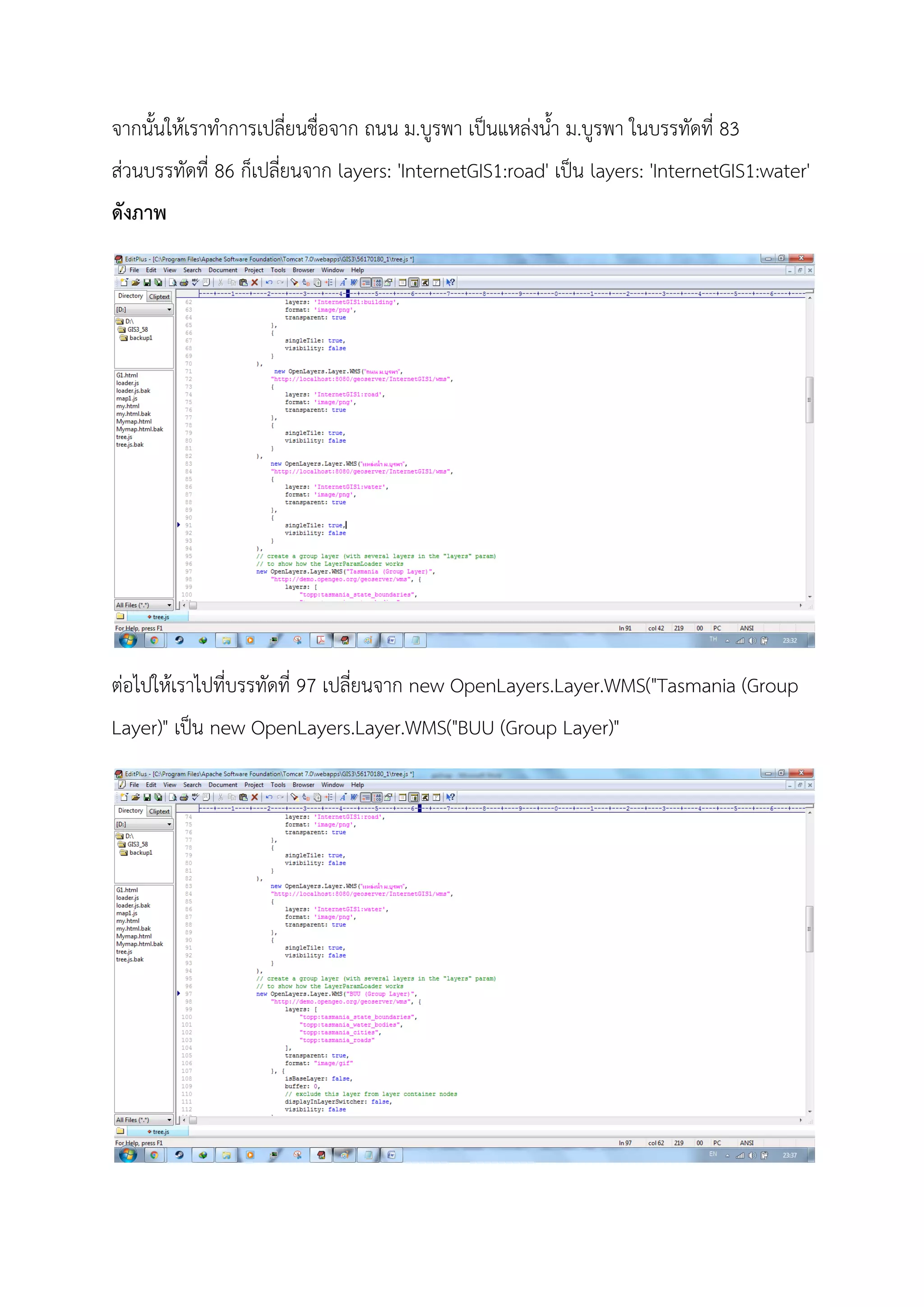Open the All Files (*.*) filter dropdown in the lower window

169,1120
